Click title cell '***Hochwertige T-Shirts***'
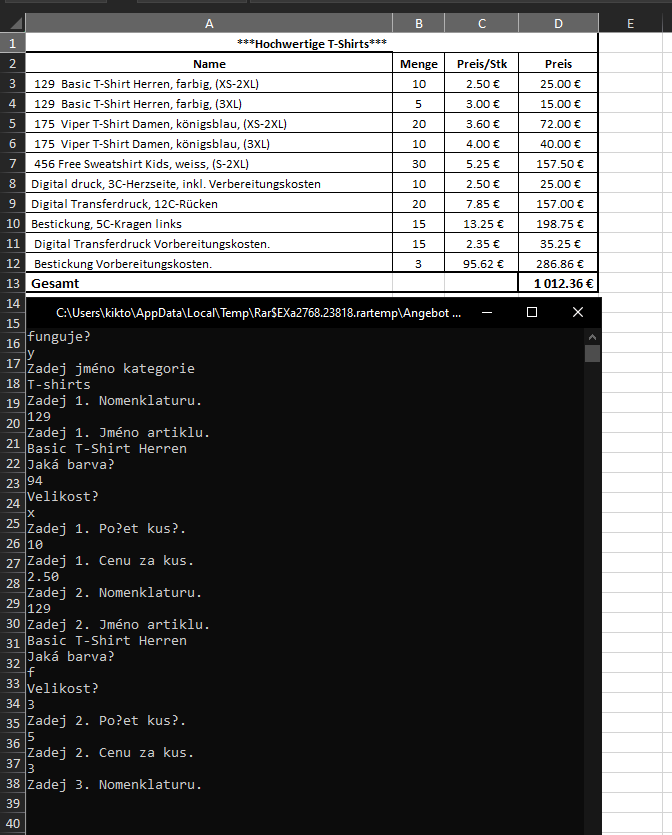The image size is (672, 835). click(312, 43)
